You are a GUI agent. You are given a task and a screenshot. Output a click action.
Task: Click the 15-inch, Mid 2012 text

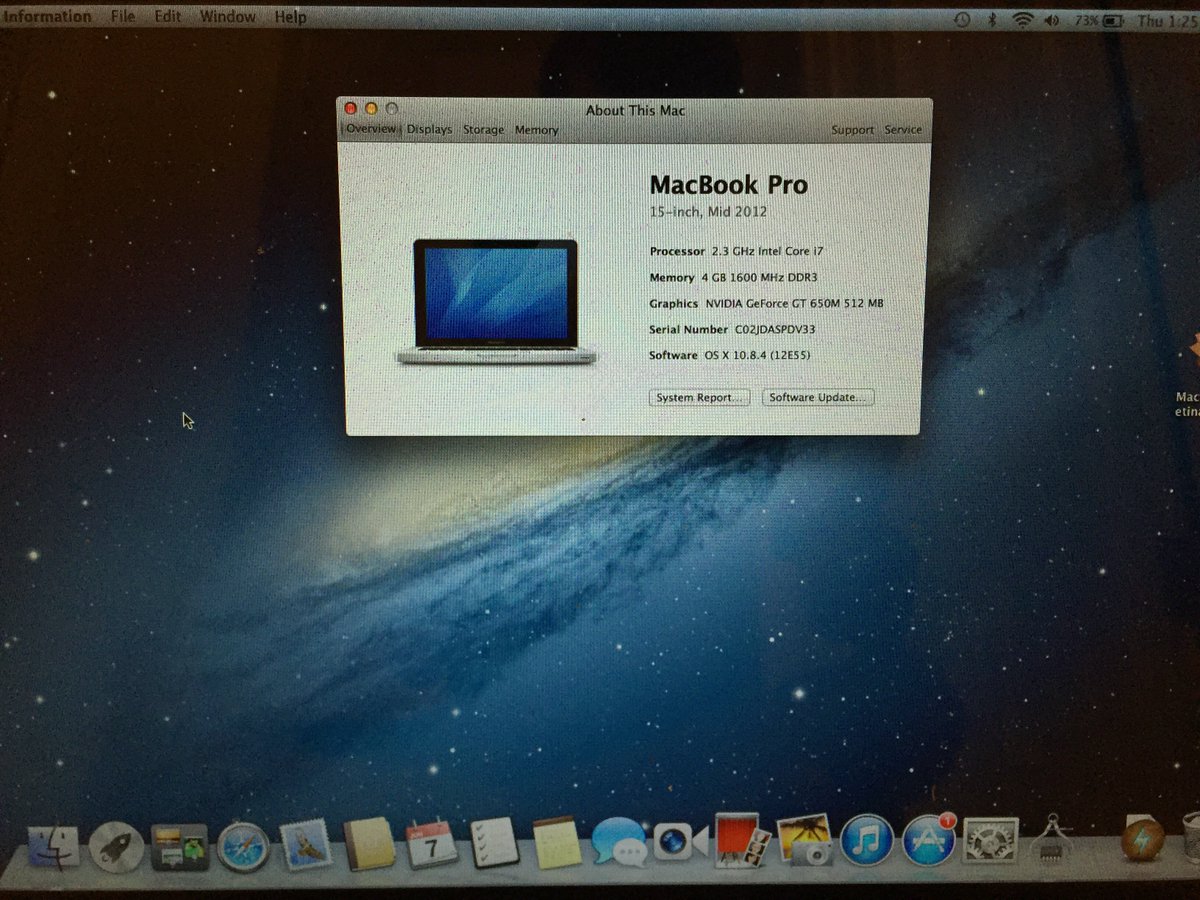point(708,212)
